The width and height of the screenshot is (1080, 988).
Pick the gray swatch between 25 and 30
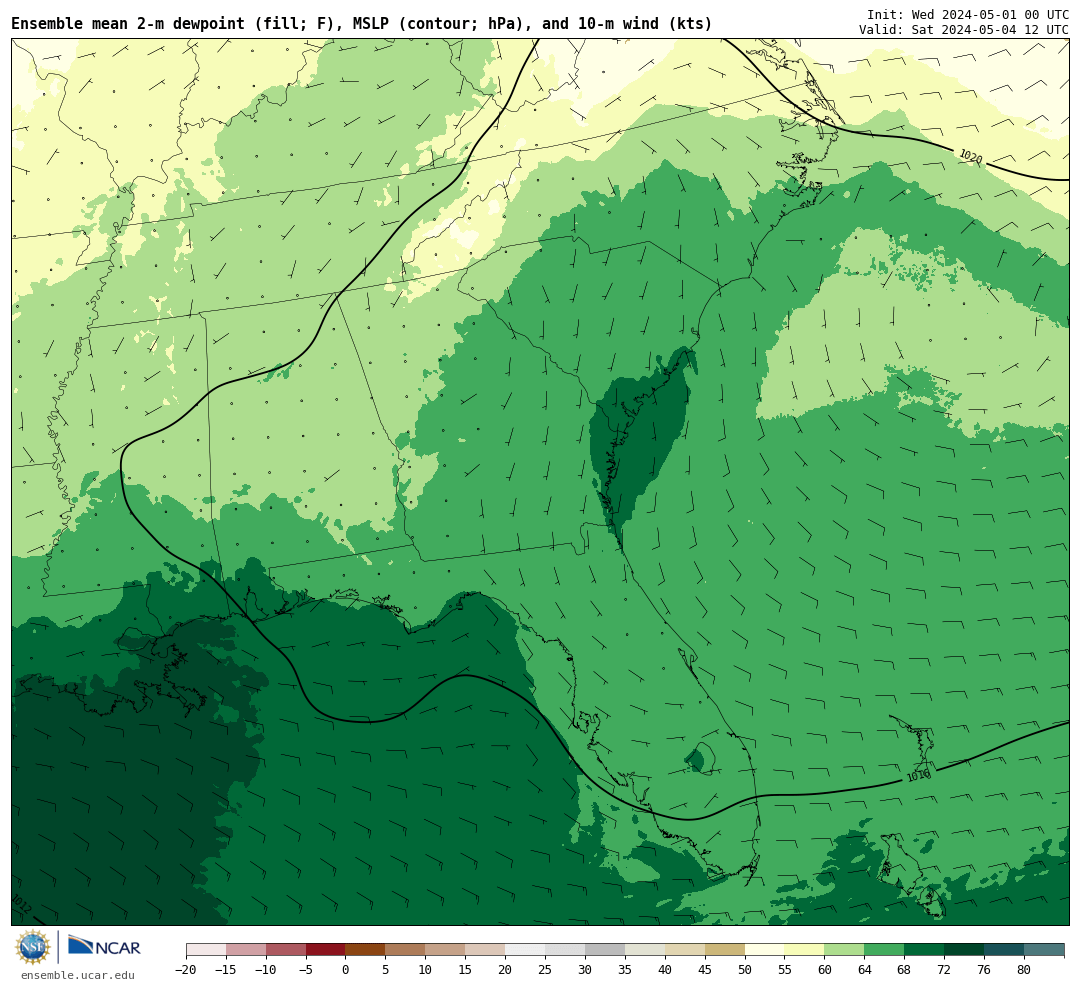[x=565, y=950]
